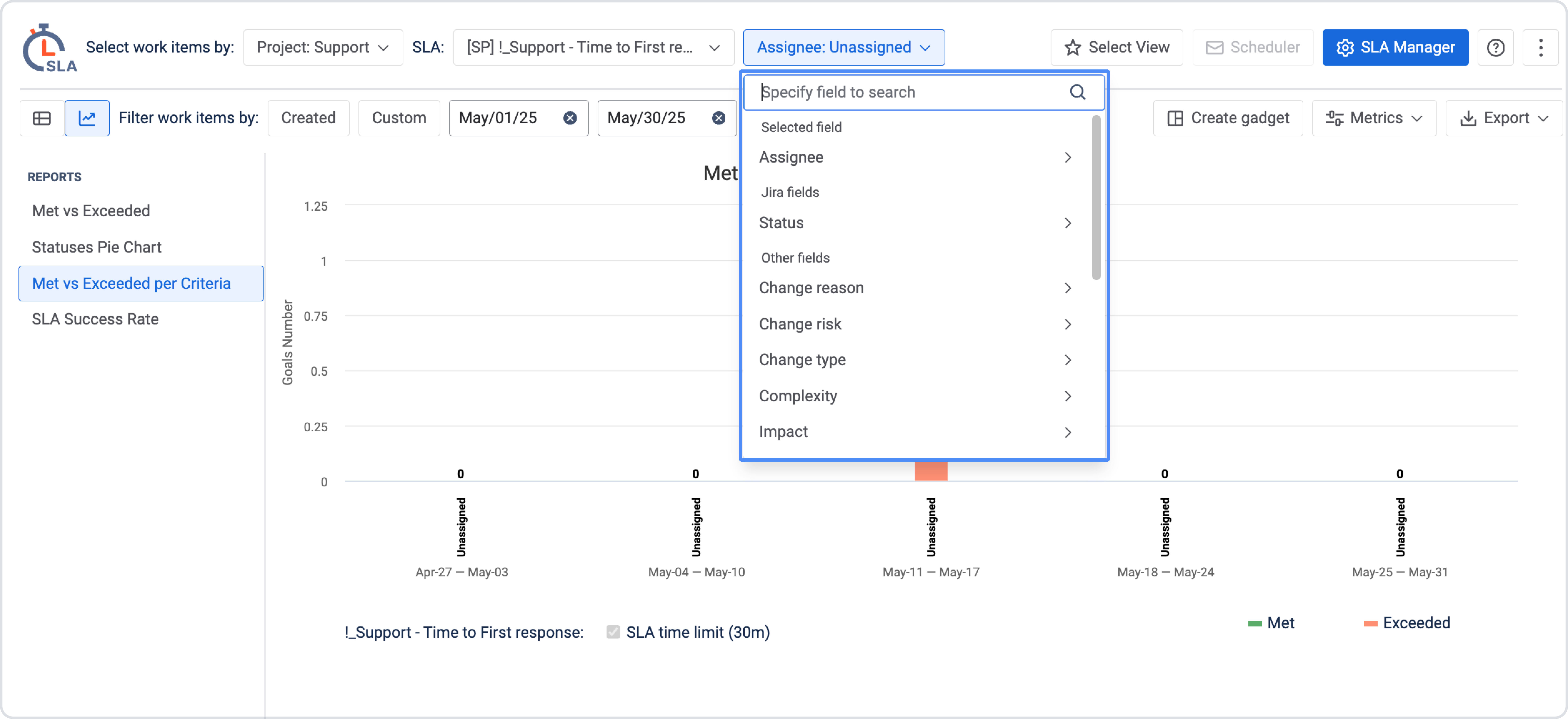Toggle SLA time limit (30m) checkbox
Image resolution: width=1568 pixels, height=719 pixels.
[x=613, y=633]
